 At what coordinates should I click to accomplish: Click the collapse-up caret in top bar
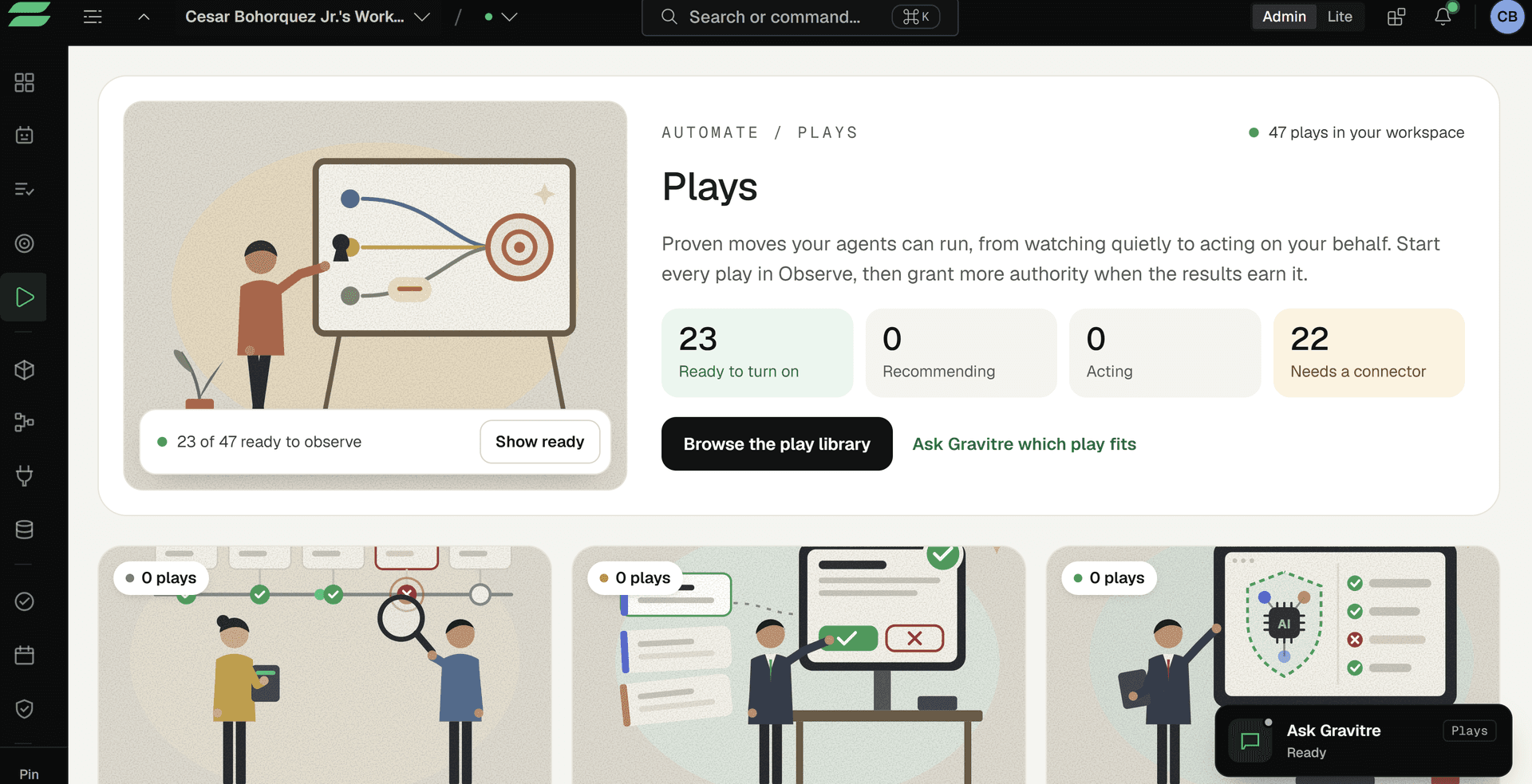[144, 17]
